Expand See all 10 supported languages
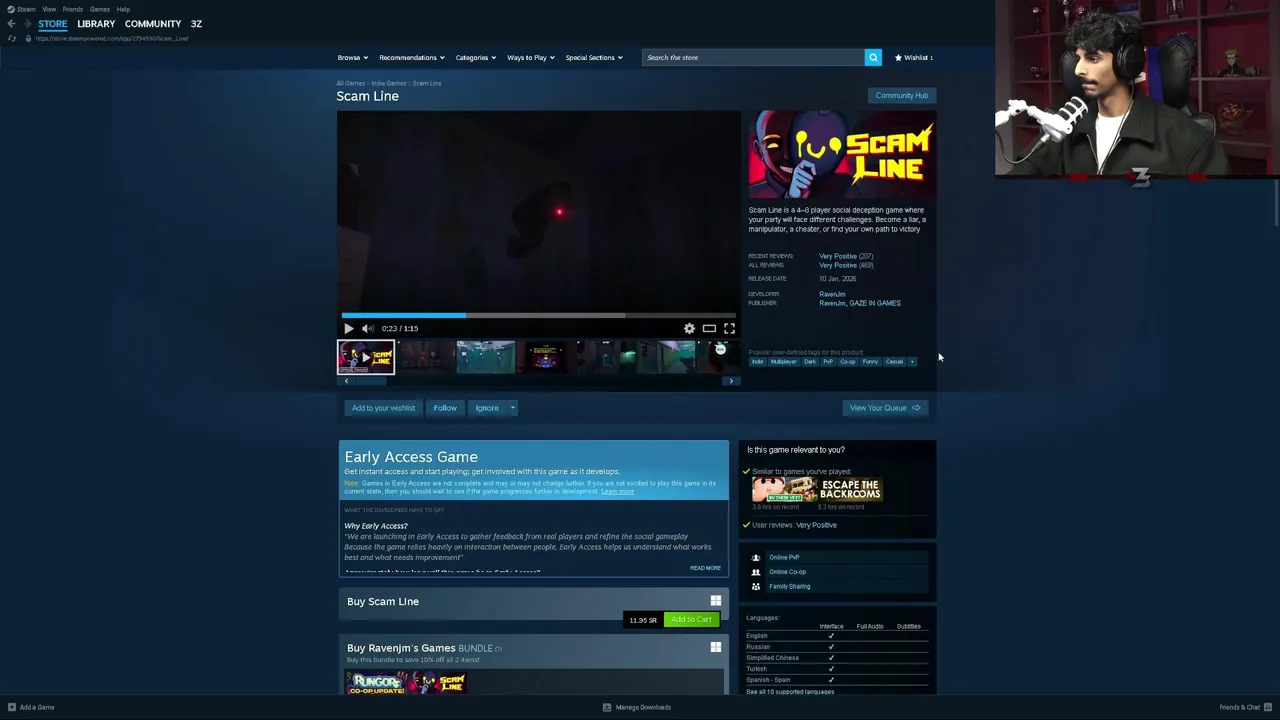Viewport: 1280px width, 720px height. click(x=790, y=692)
